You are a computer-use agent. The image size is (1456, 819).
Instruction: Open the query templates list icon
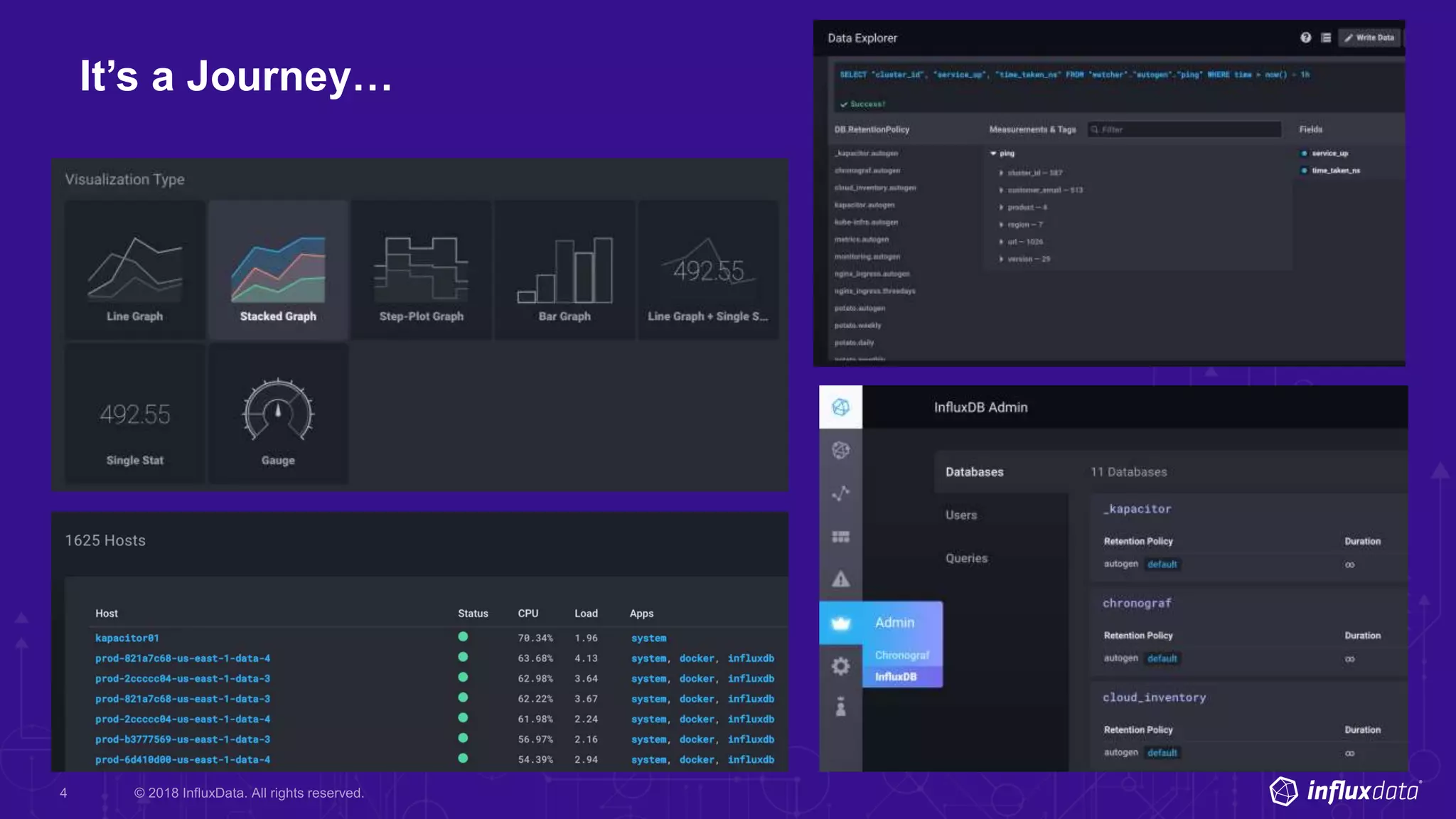[1326, 38]
